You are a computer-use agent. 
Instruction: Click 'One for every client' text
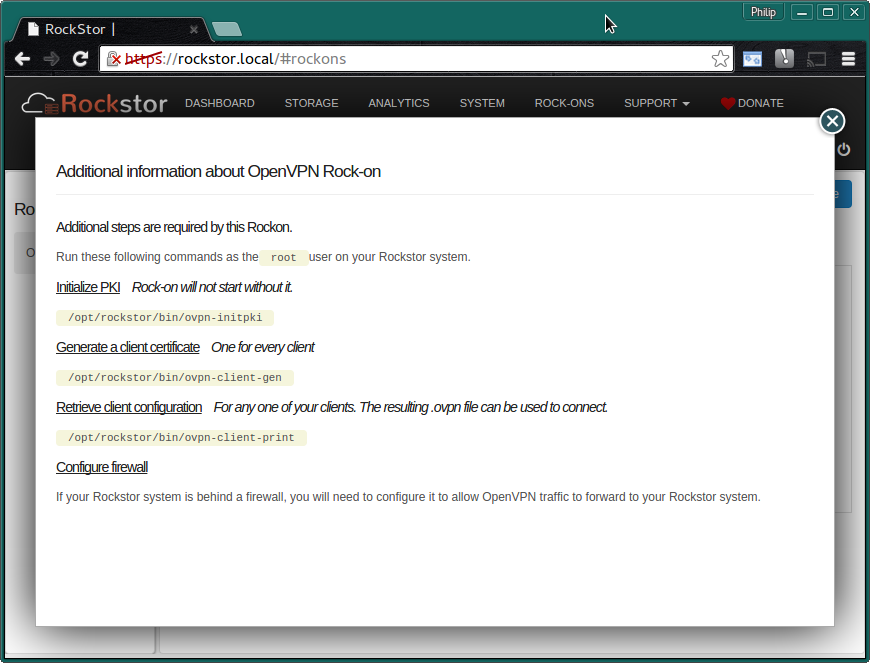[x=262, y=347]
